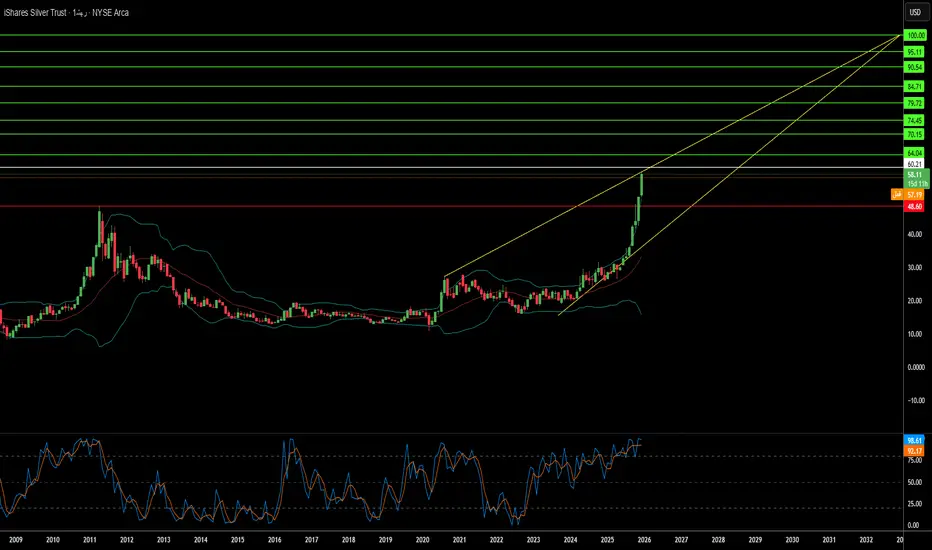The height and width of the screenshot is (550, 932).
Task: Click the current price 58.11 label
Action: [915, 175]
